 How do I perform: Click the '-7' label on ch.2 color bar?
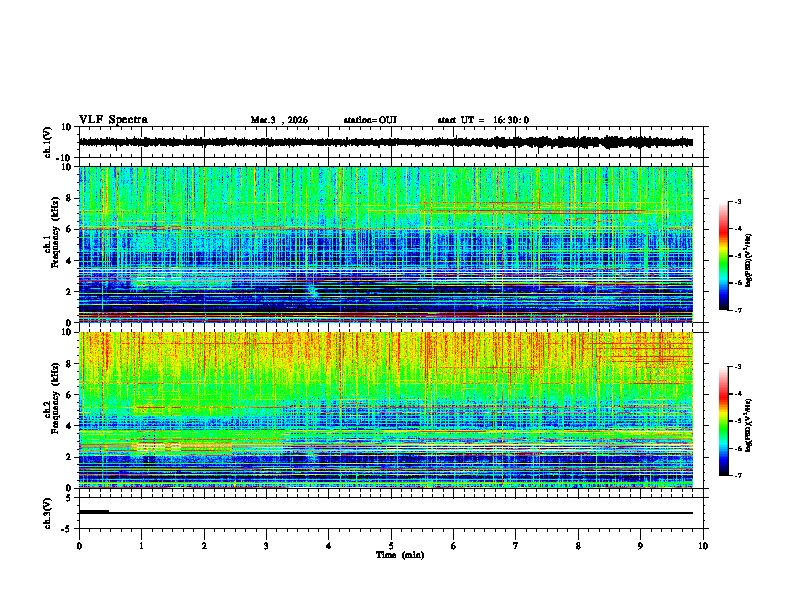click(738, 475)
